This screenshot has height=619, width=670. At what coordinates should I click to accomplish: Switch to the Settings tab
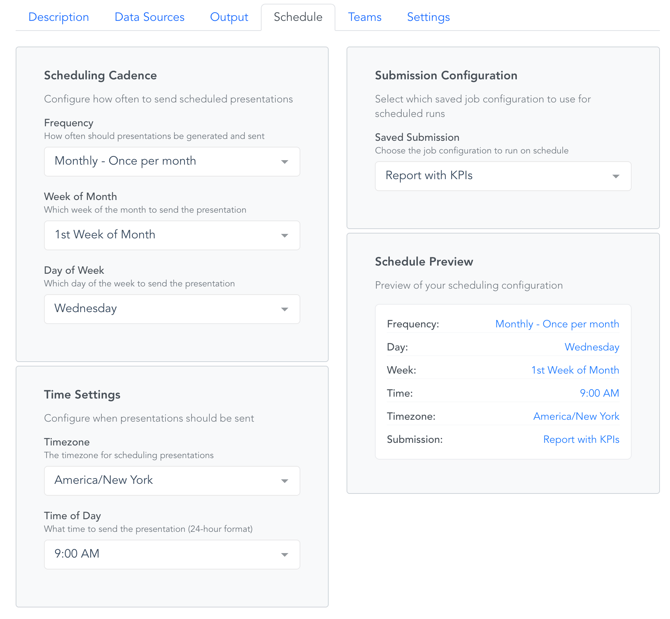click(428, 17)
